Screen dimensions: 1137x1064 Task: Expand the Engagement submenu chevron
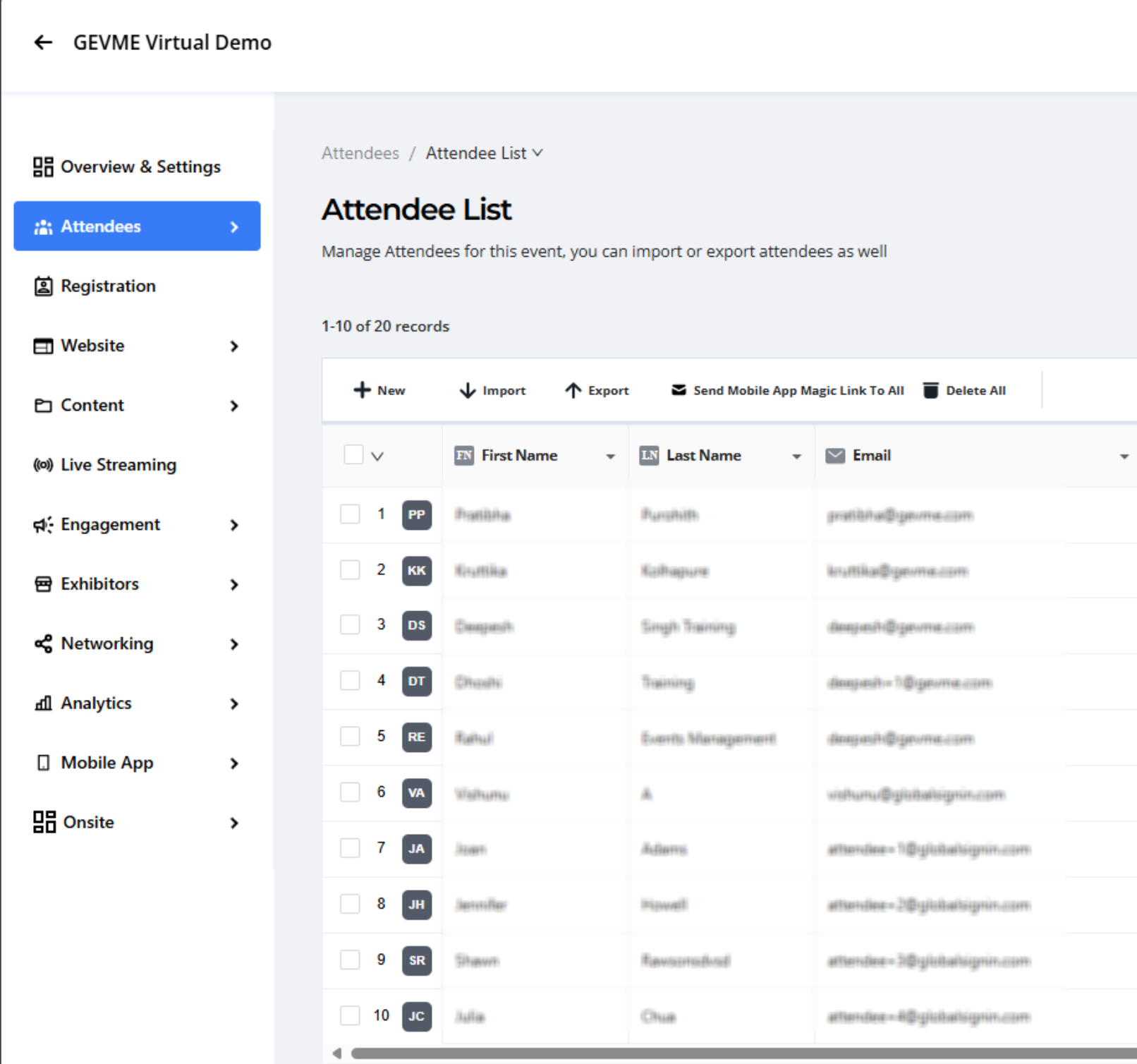pyautogui.click(x=234, y=525)
